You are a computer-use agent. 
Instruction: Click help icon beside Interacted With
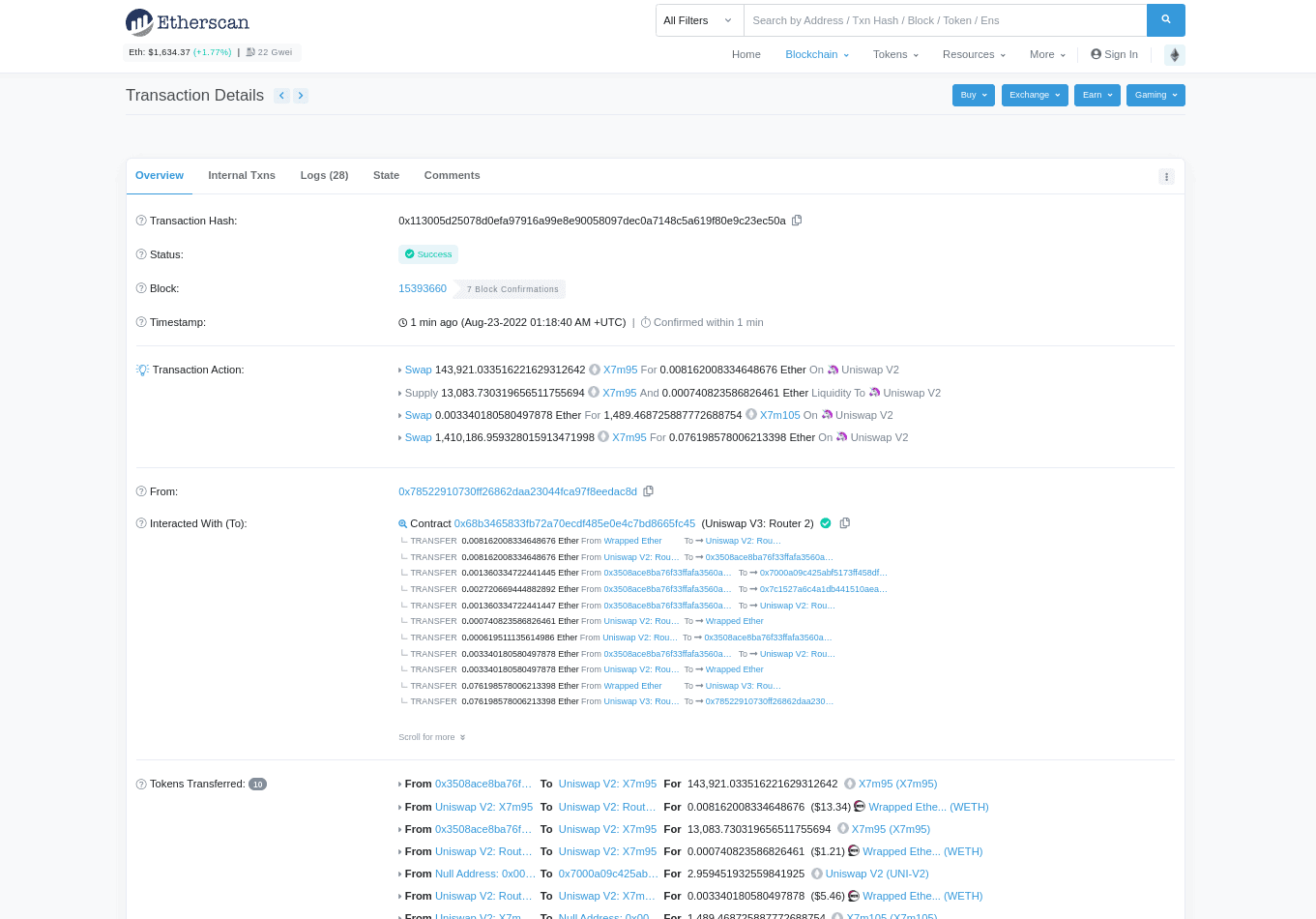pos(141,523)
